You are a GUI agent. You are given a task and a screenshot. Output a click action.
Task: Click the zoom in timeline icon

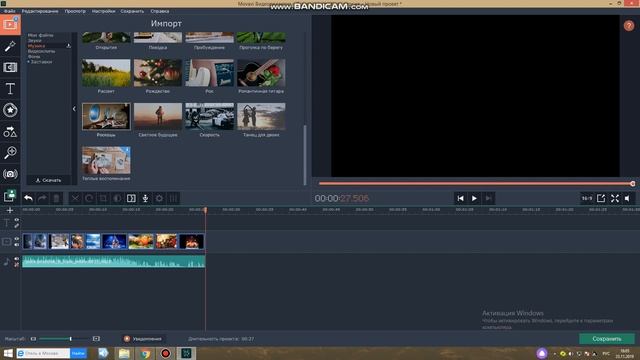[96, 339]
